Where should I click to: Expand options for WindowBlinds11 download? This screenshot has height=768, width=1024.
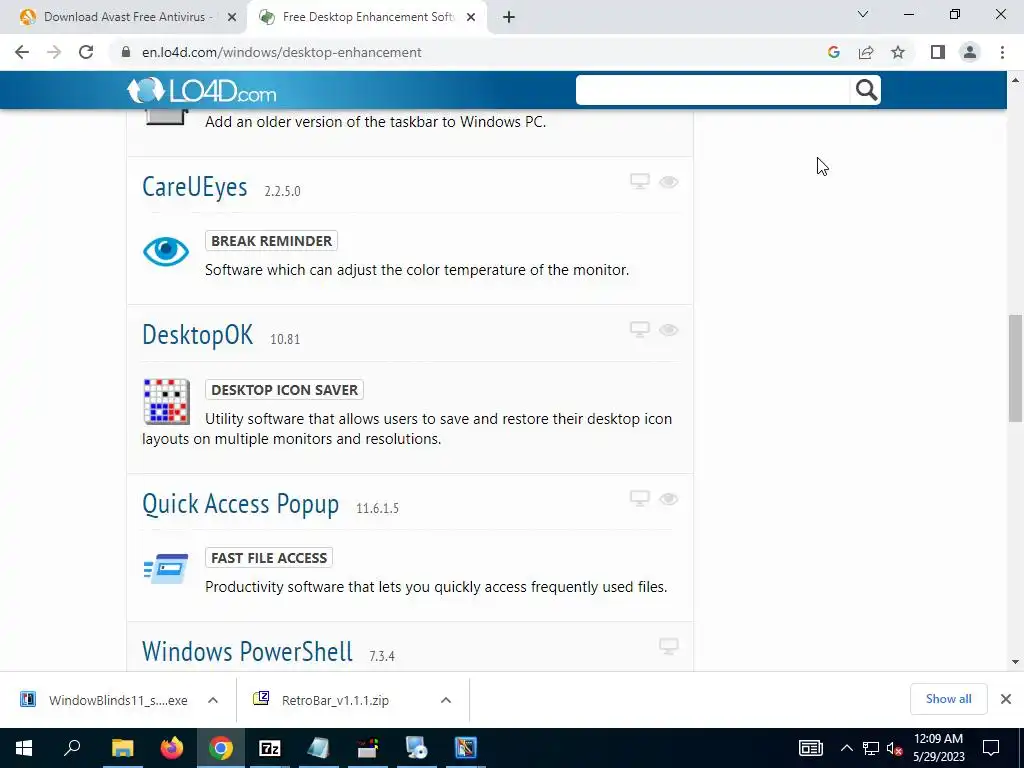[x=213, y=700]
